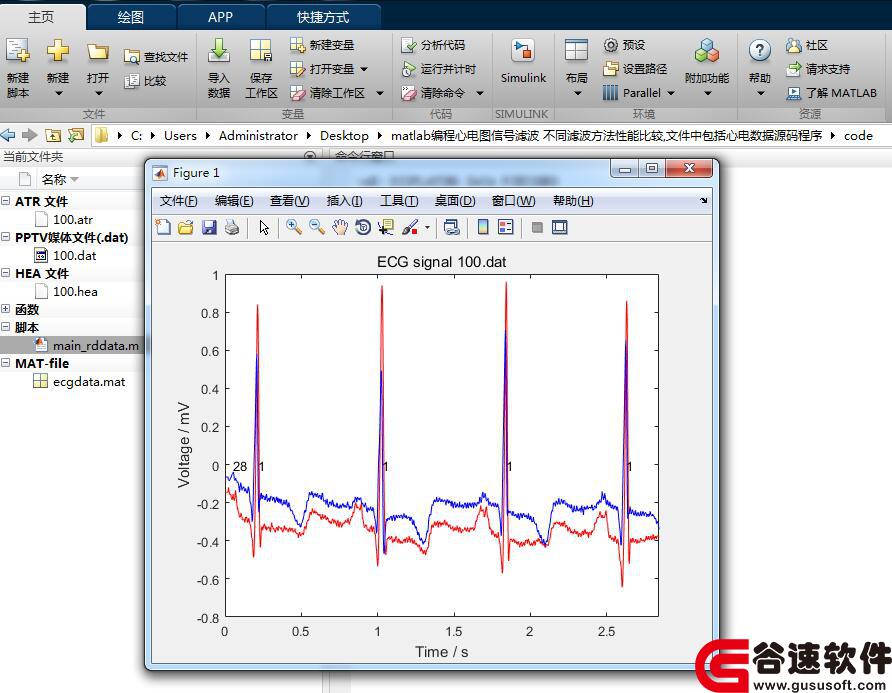The width and height of the screenshot is (892, 693).
Task: Click Request Support (请求支持)
Action: pos(818,69)
